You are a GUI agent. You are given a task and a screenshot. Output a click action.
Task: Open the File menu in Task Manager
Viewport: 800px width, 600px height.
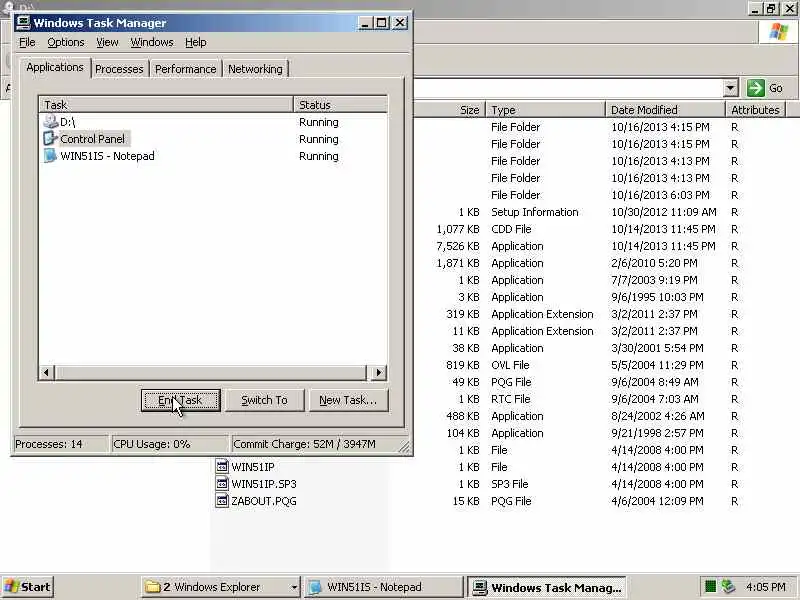(x=27, y=42)
